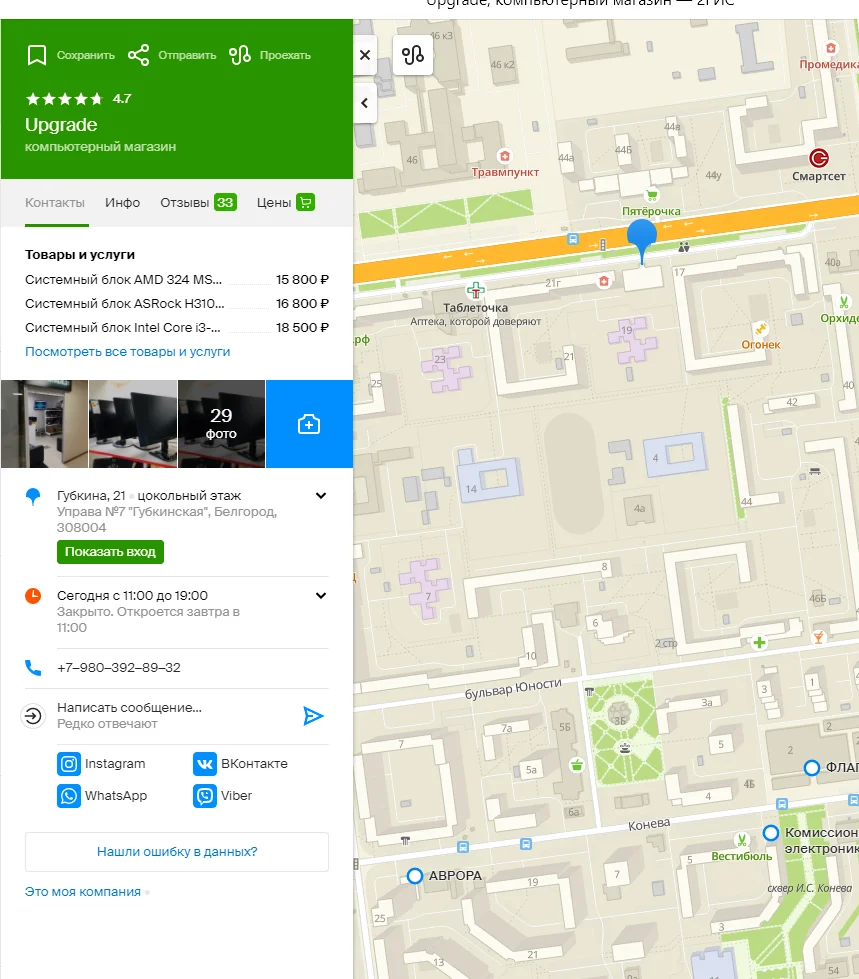The image size is (859, 979).
Task: Click the Показать вход button
Action: click(x=110, y=552)
